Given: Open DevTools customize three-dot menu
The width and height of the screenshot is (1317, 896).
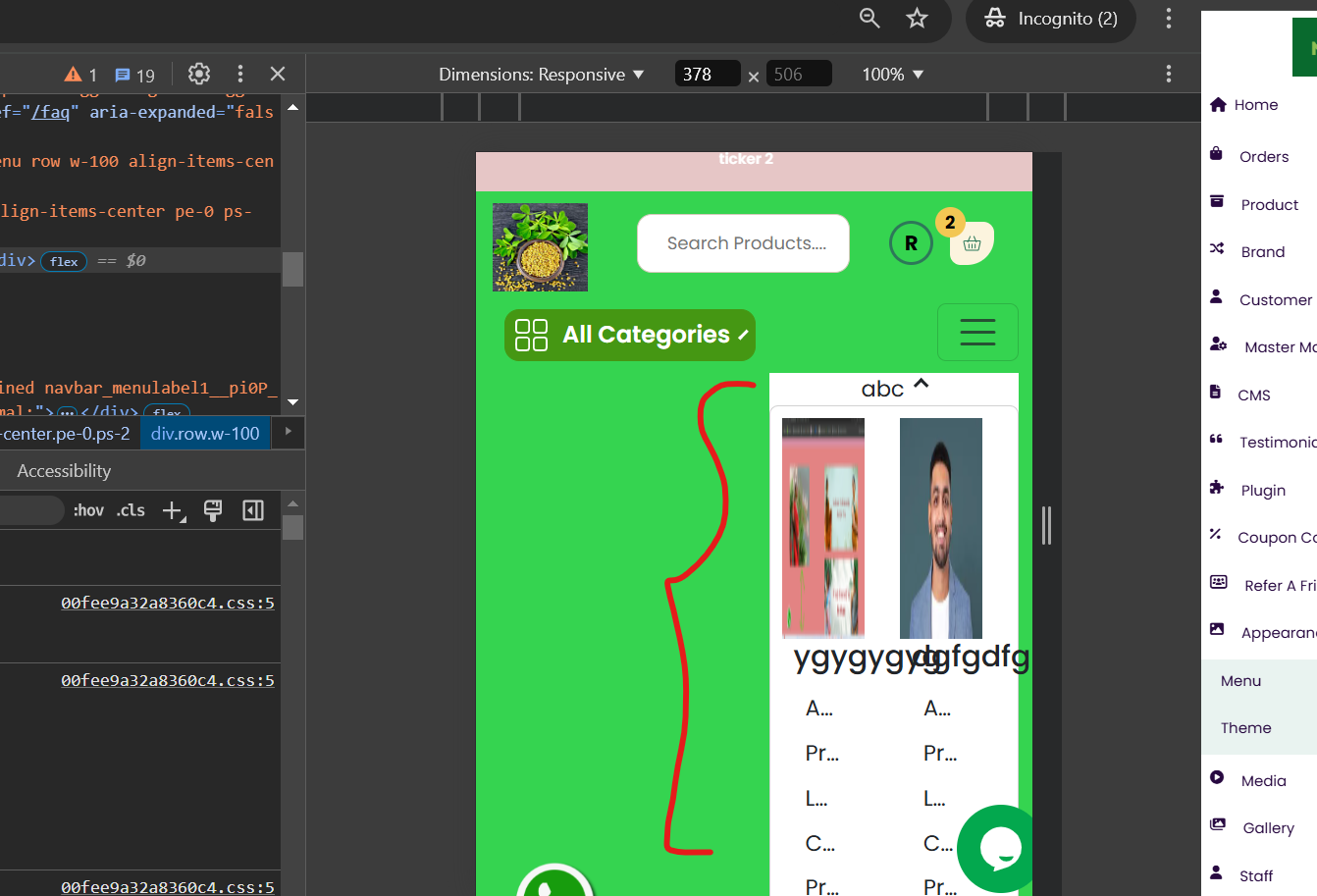Looking at the screenshot, I should 239,74.
